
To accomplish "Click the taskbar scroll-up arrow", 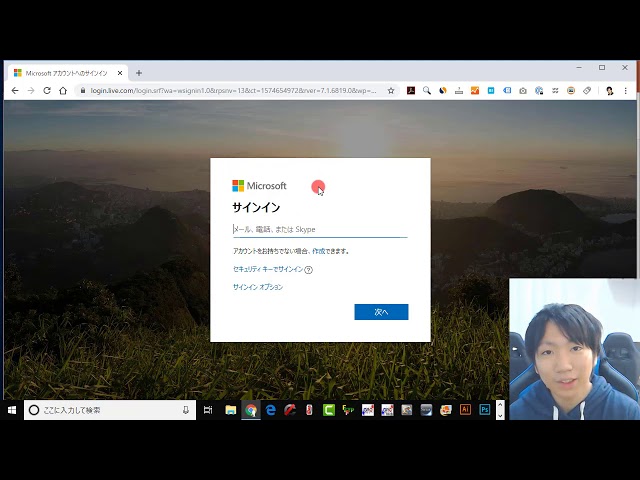I will (x=500, y=404).
